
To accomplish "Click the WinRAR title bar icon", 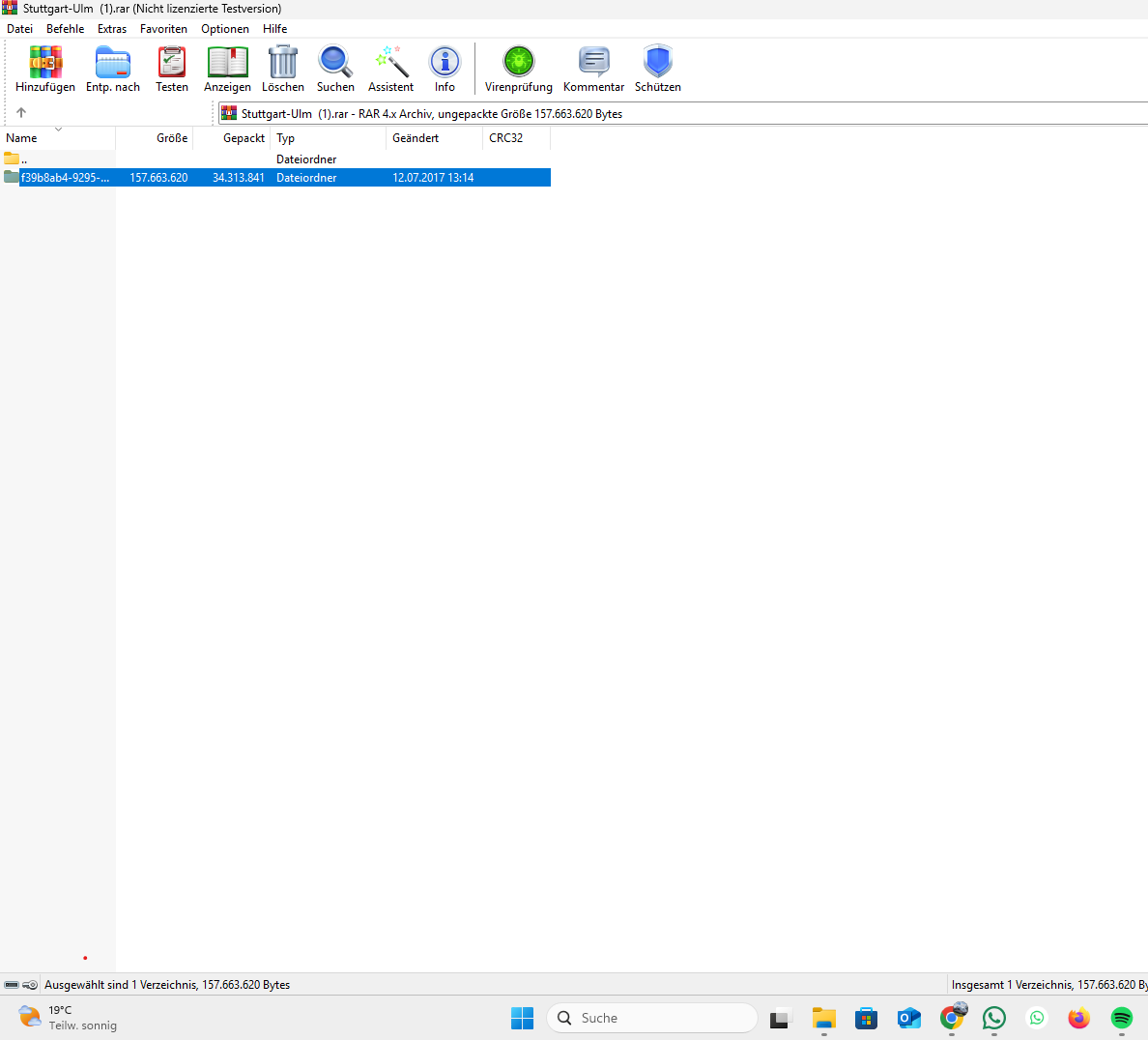I will (x=10, y=8).
